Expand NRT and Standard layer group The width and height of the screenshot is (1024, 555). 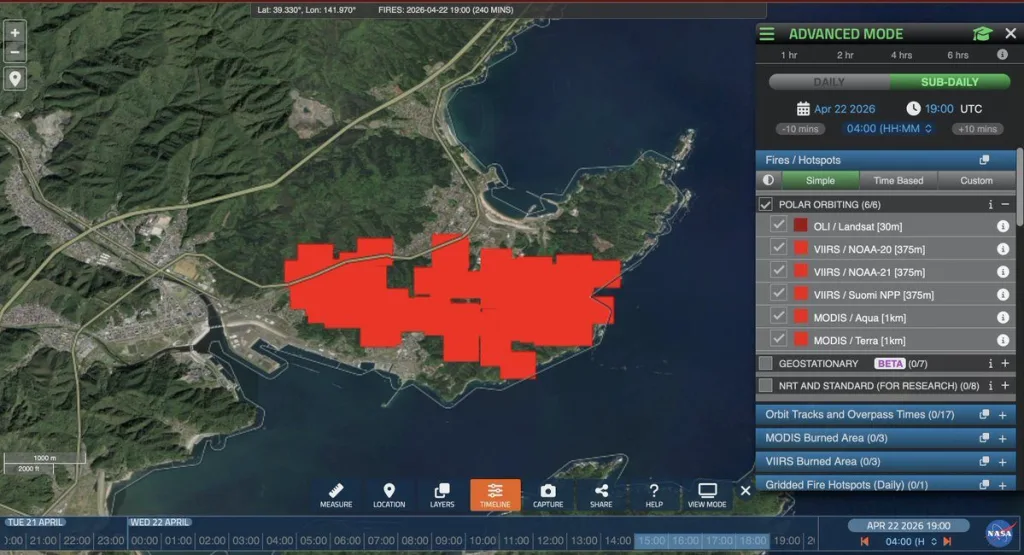[x=1005, y=386]
